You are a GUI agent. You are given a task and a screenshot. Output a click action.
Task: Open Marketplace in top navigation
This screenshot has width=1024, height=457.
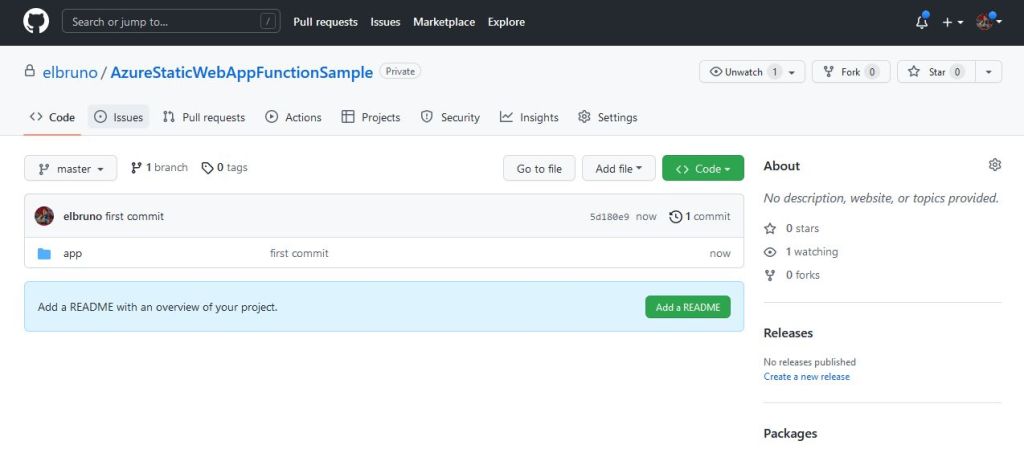click(x=444, y=22)
